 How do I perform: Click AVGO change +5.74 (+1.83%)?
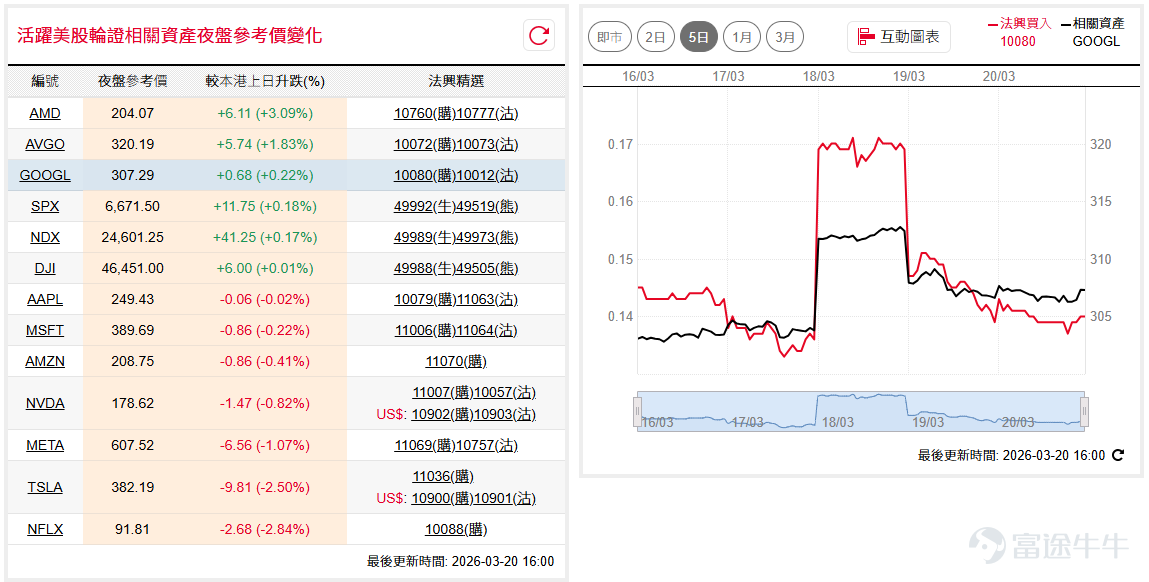pos(265,144)
